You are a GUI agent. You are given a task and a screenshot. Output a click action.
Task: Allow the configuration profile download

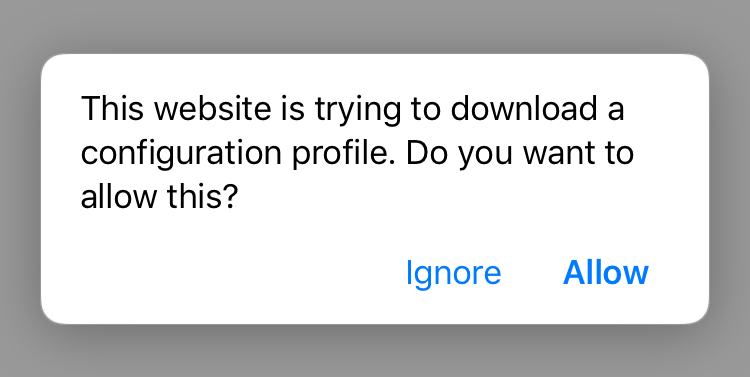point(606,273)
